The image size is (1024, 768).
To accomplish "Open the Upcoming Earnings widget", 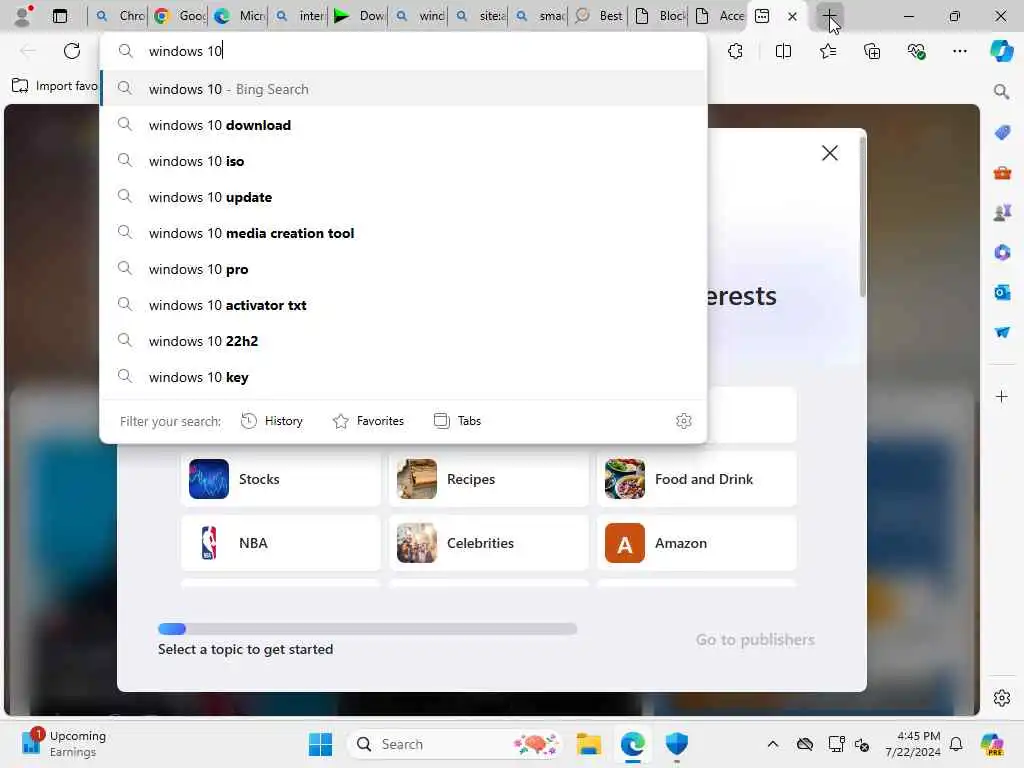I will click(x=64, y=744).
